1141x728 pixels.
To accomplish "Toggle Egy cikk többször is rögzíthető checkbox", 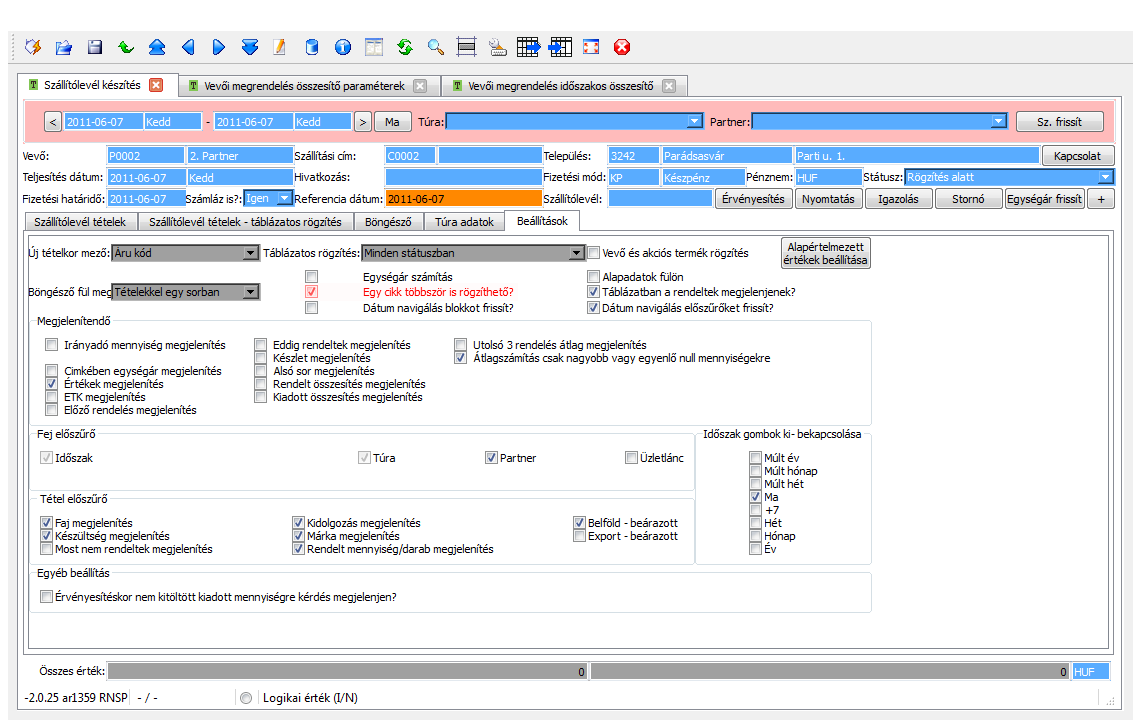I will [x=311, y=292].
